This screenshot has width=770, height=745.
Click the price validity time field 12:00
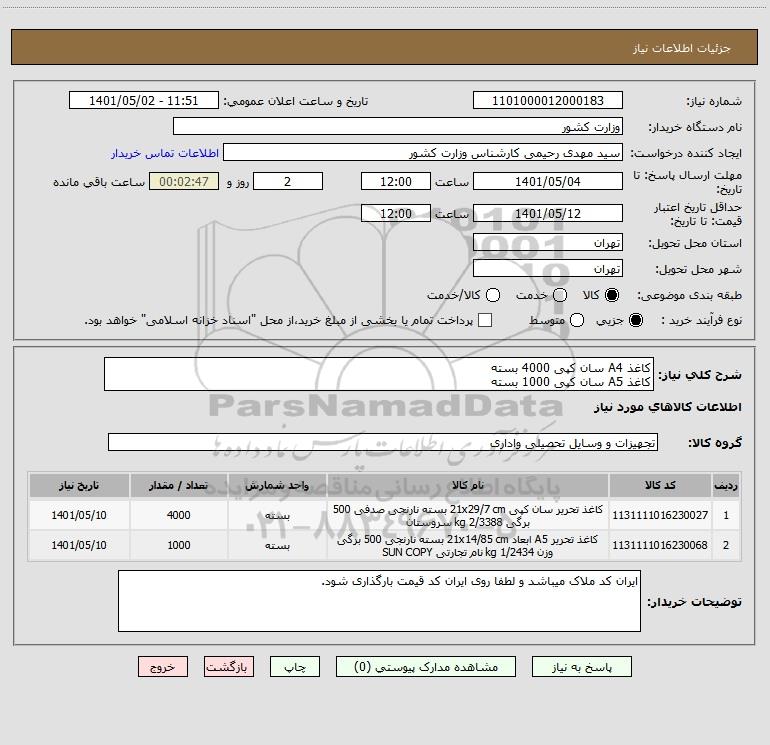396,213
